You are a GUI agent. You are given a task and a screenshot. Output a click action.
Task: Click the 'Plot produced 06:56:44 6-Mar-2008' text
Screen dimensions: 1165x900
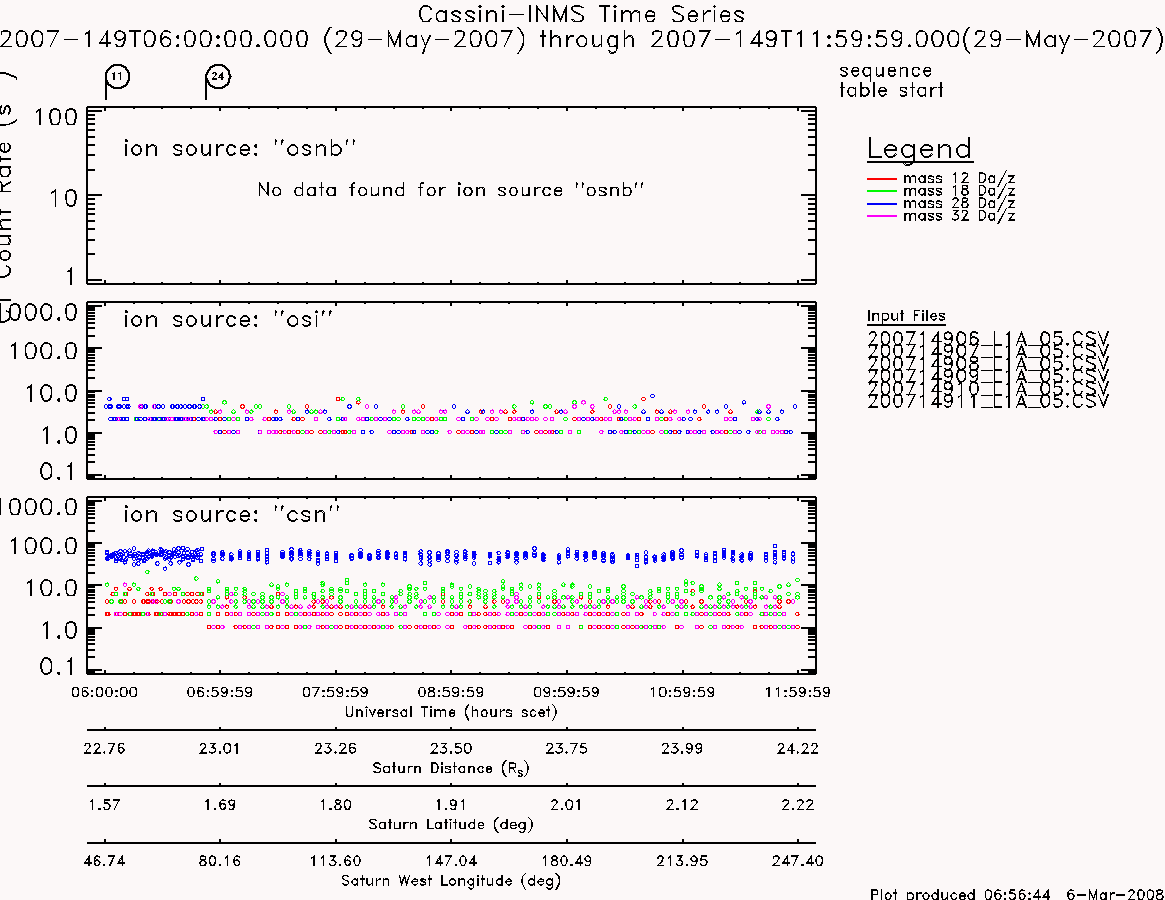pyautogui.click(x=1016, y=893)
